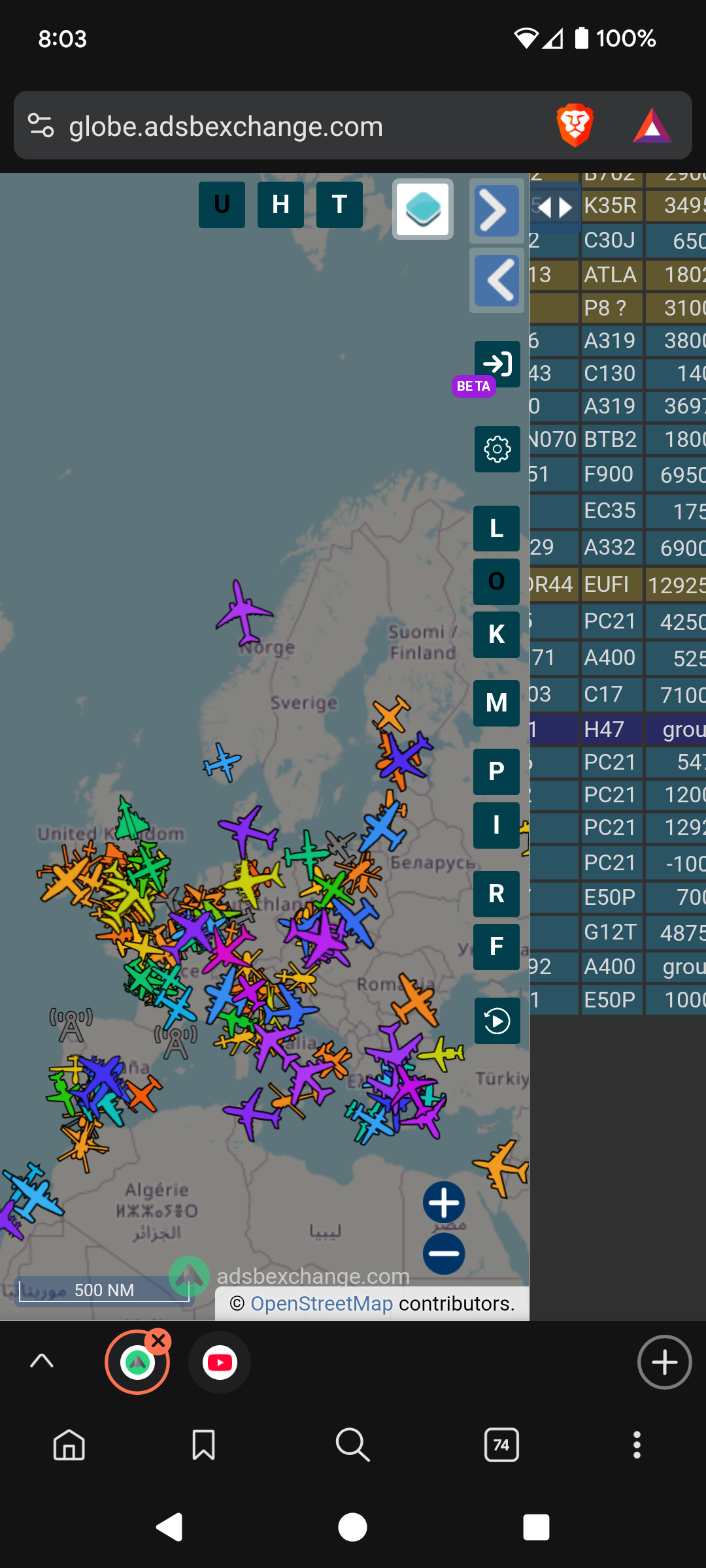Image resolution: width=706 pixels, height=1568 pixels.
Task: Select the A332 aircraft row
Action: 618,547
